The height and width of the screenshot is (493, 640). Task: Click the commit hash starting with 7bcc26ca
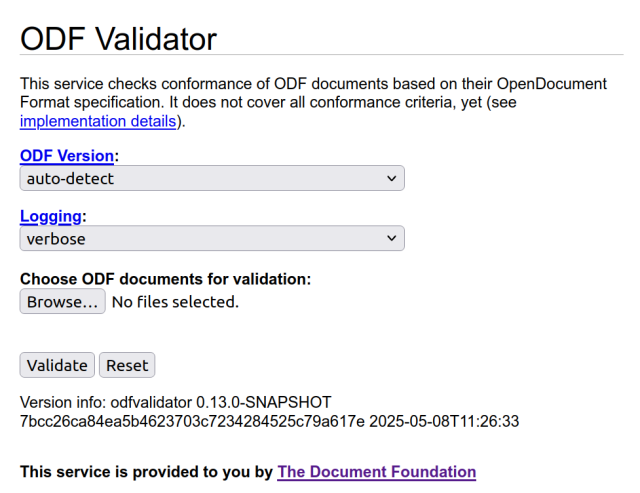(192, 421)
